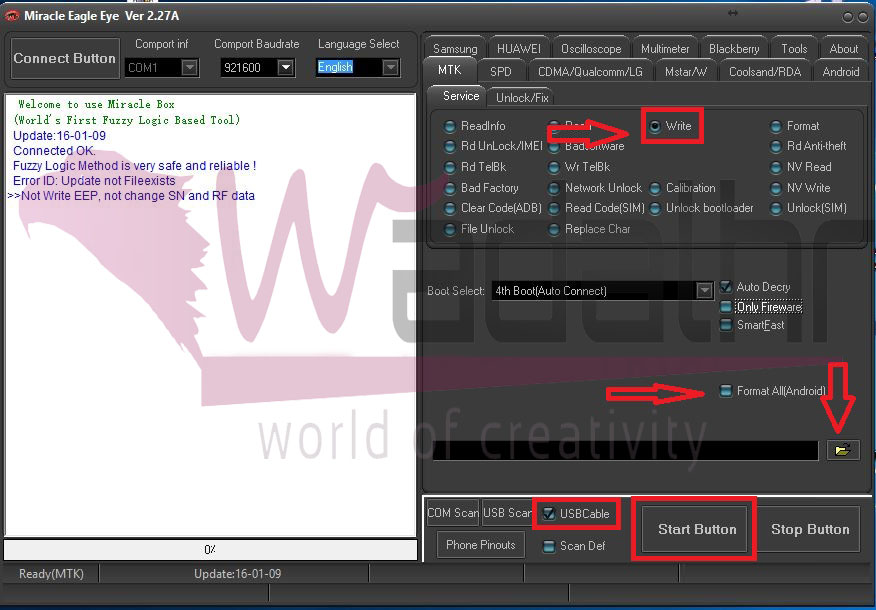This screenshot has height=610, width=876.
Task: Open the firmware file browse folder icon
Action: click(x=843, y=450)
